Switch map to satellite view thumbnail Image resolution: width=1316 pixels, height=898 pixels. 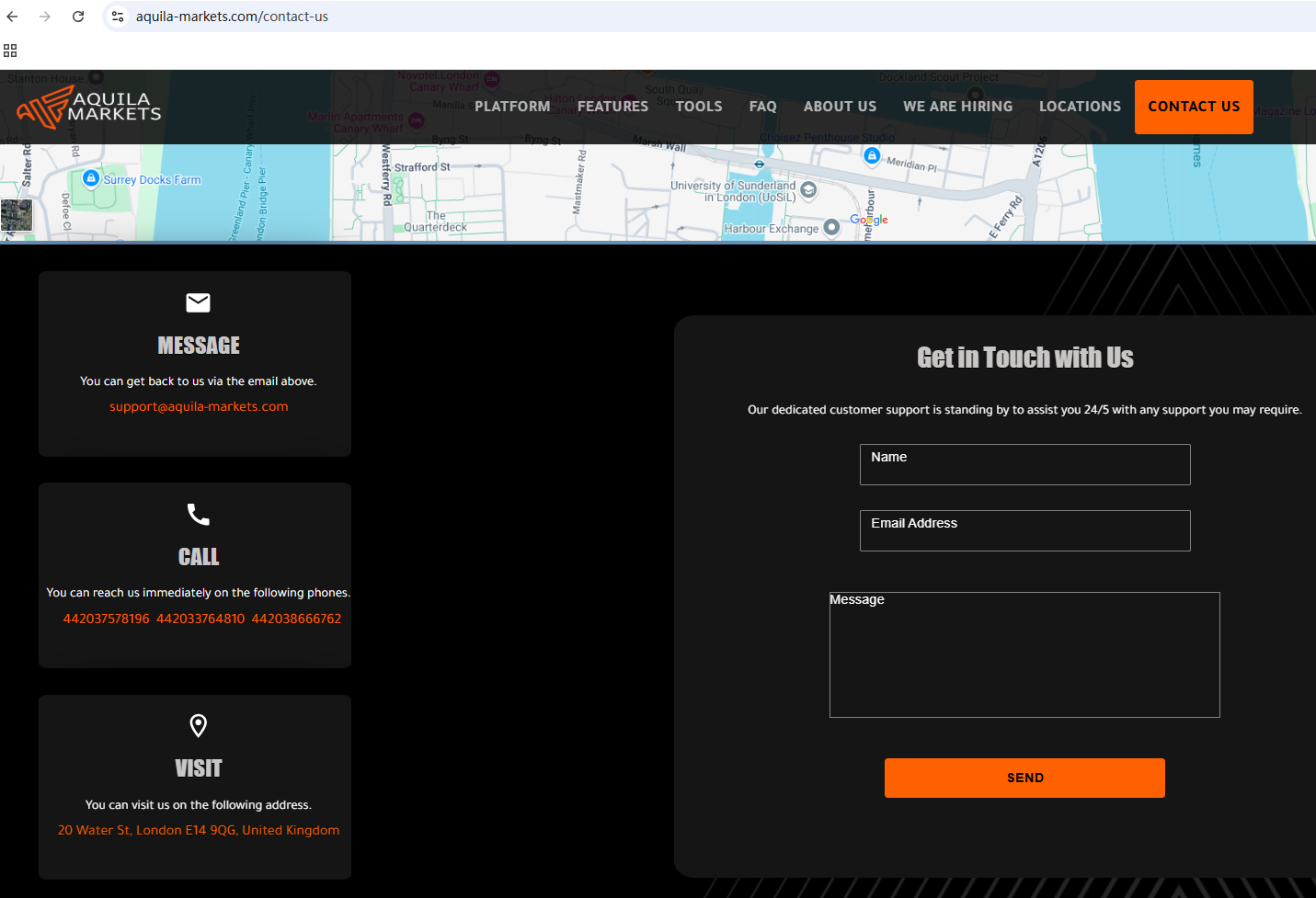pyautogui.click(x=17, y=215)
